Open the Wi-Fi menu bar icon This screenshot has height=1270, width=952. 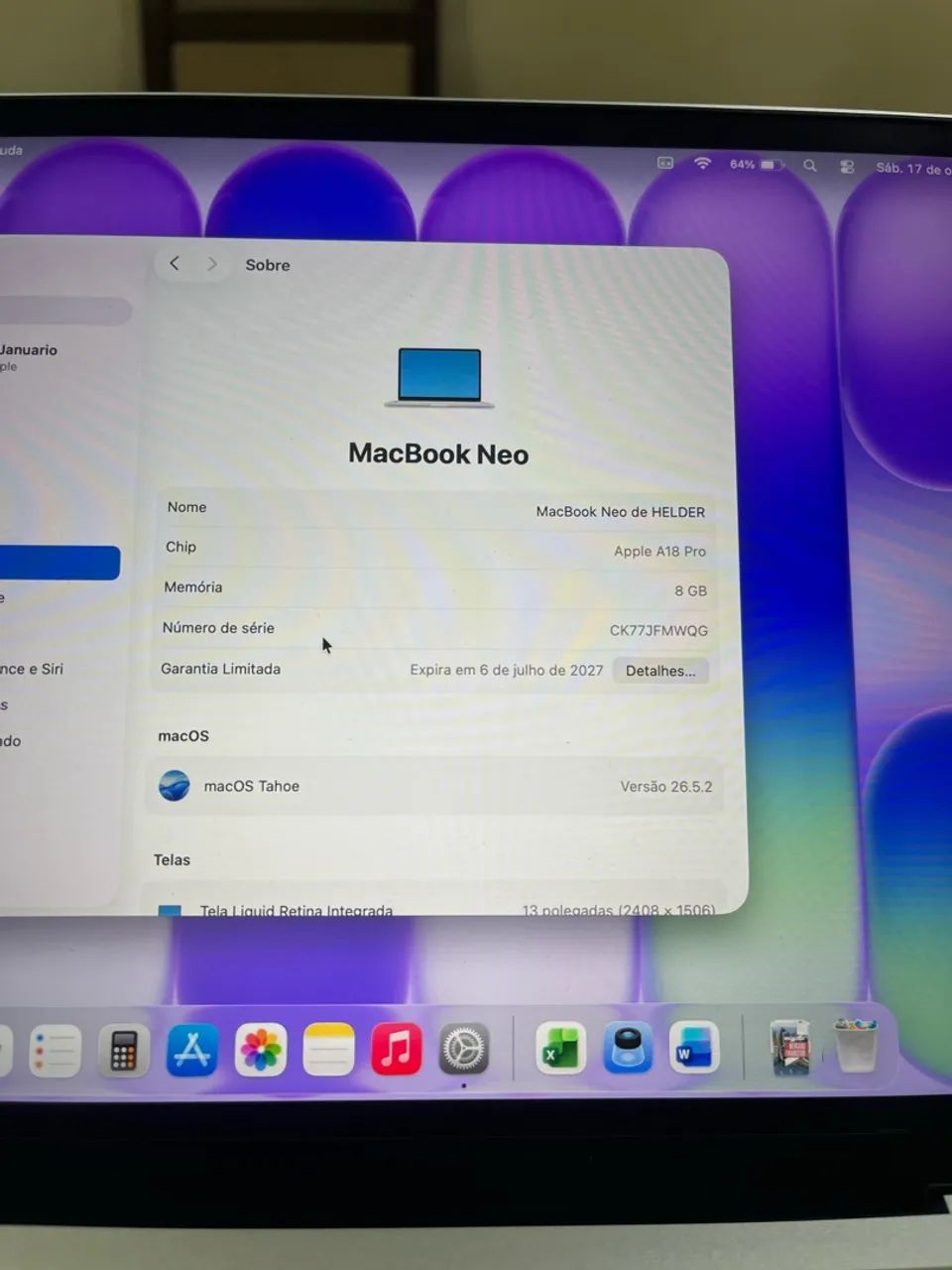coord(703,164)
